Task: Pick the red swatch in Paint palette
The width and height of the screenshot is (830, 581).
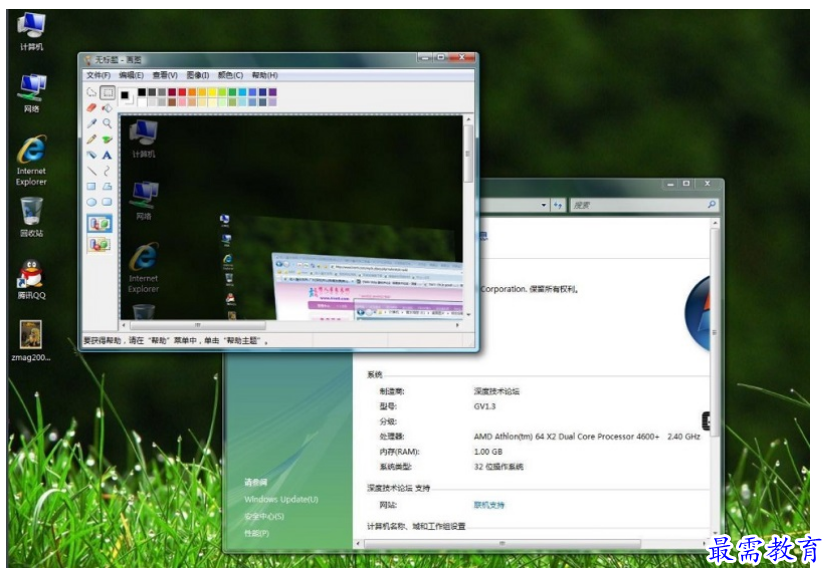Action: tap(182, 92)
